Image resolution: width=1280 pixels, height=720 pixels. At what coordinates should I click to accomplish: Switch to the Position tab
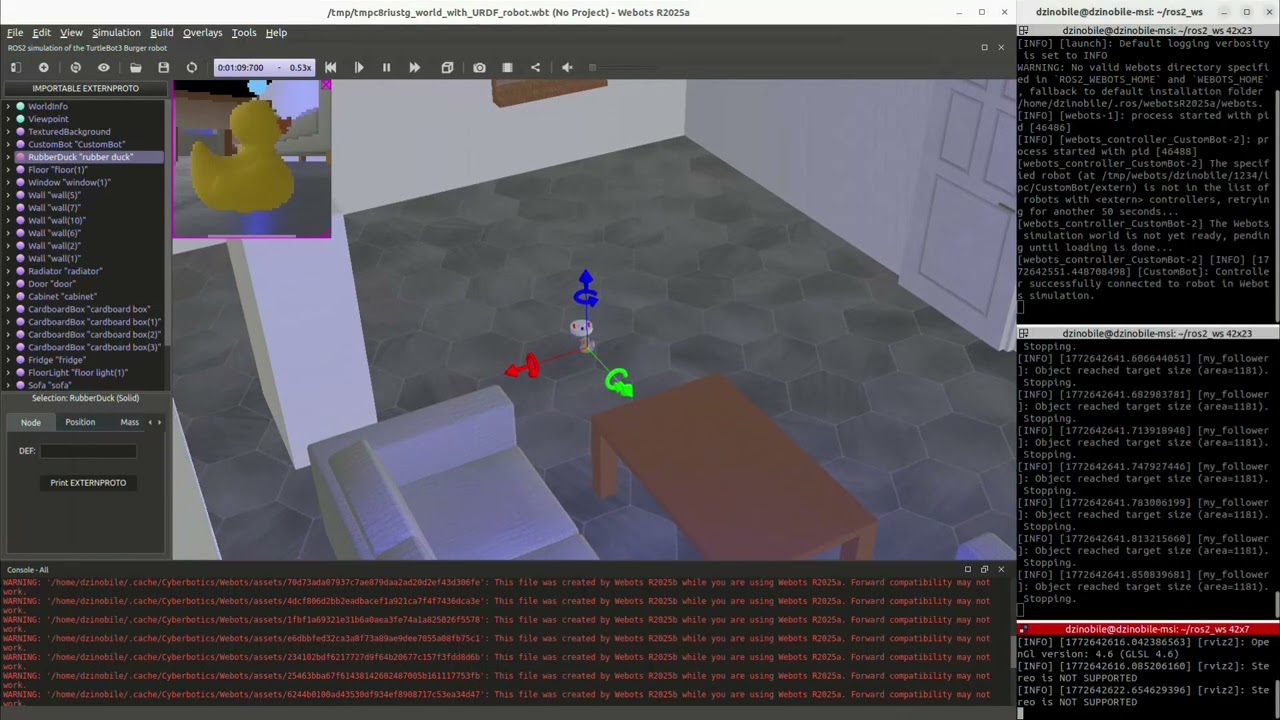coord(80,422)
